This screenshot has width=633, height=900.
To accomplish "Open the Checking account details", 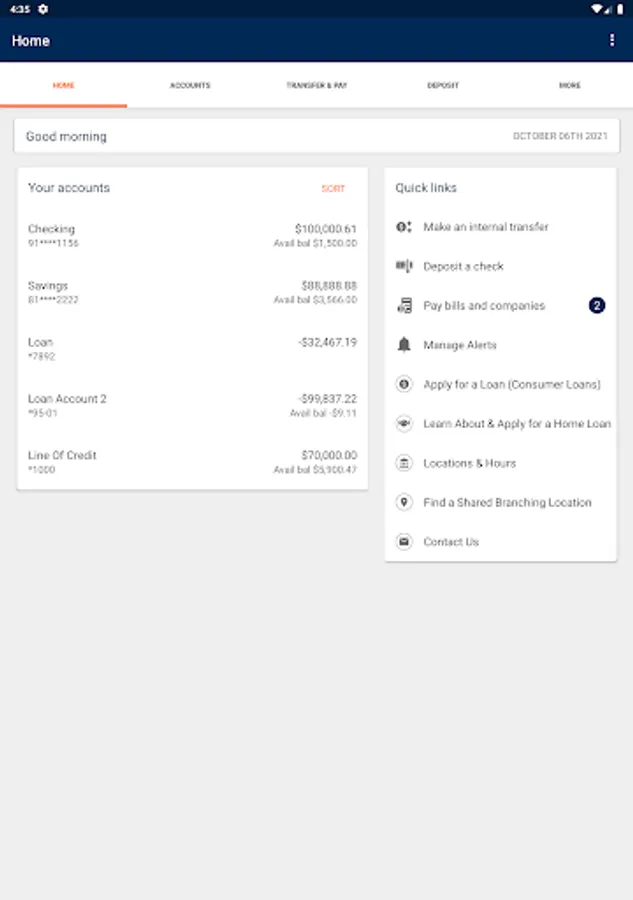I will pos(192,236).
